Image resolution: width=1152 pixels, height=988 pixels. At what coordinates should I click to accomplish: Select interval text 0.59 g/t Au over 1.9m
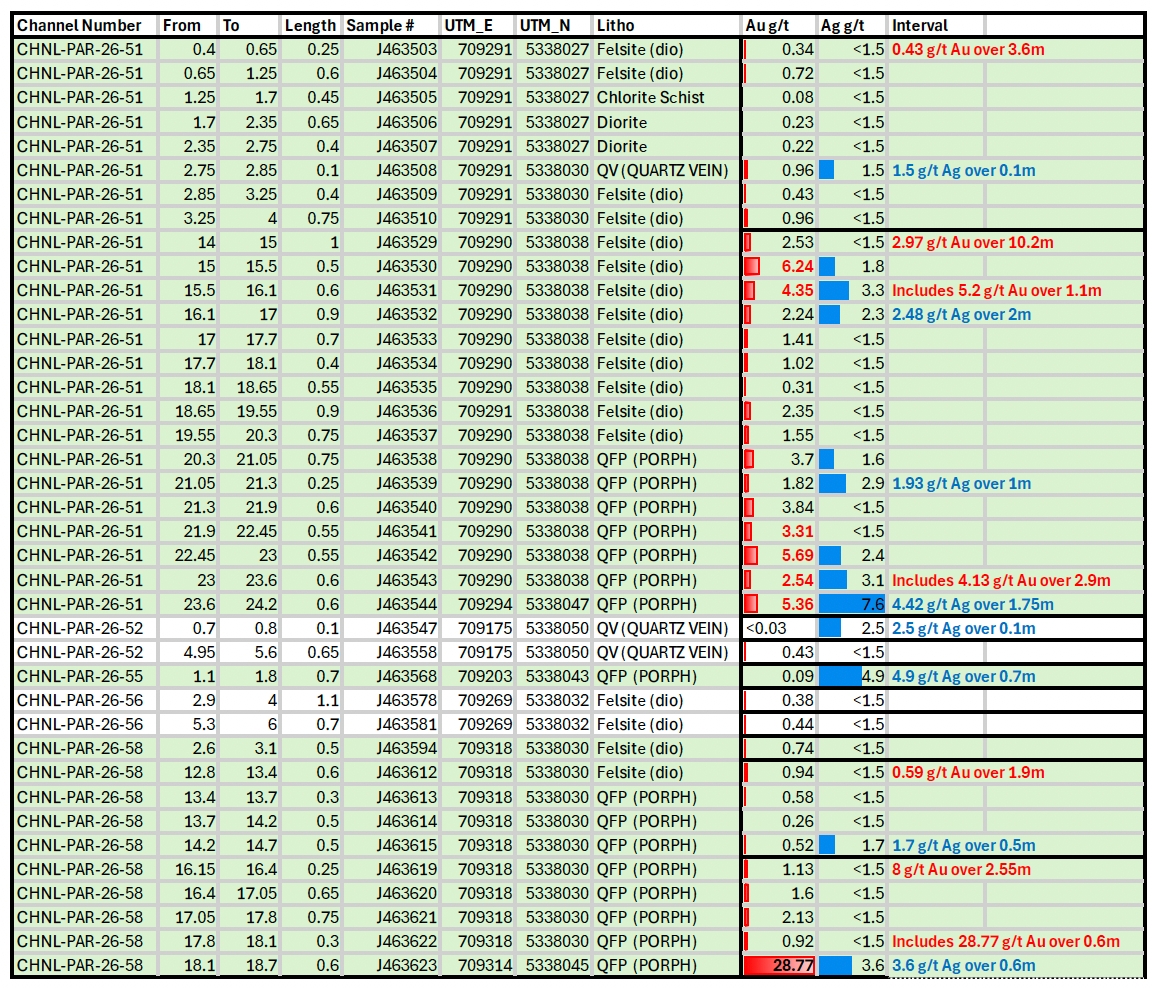(x=968, y=773)
